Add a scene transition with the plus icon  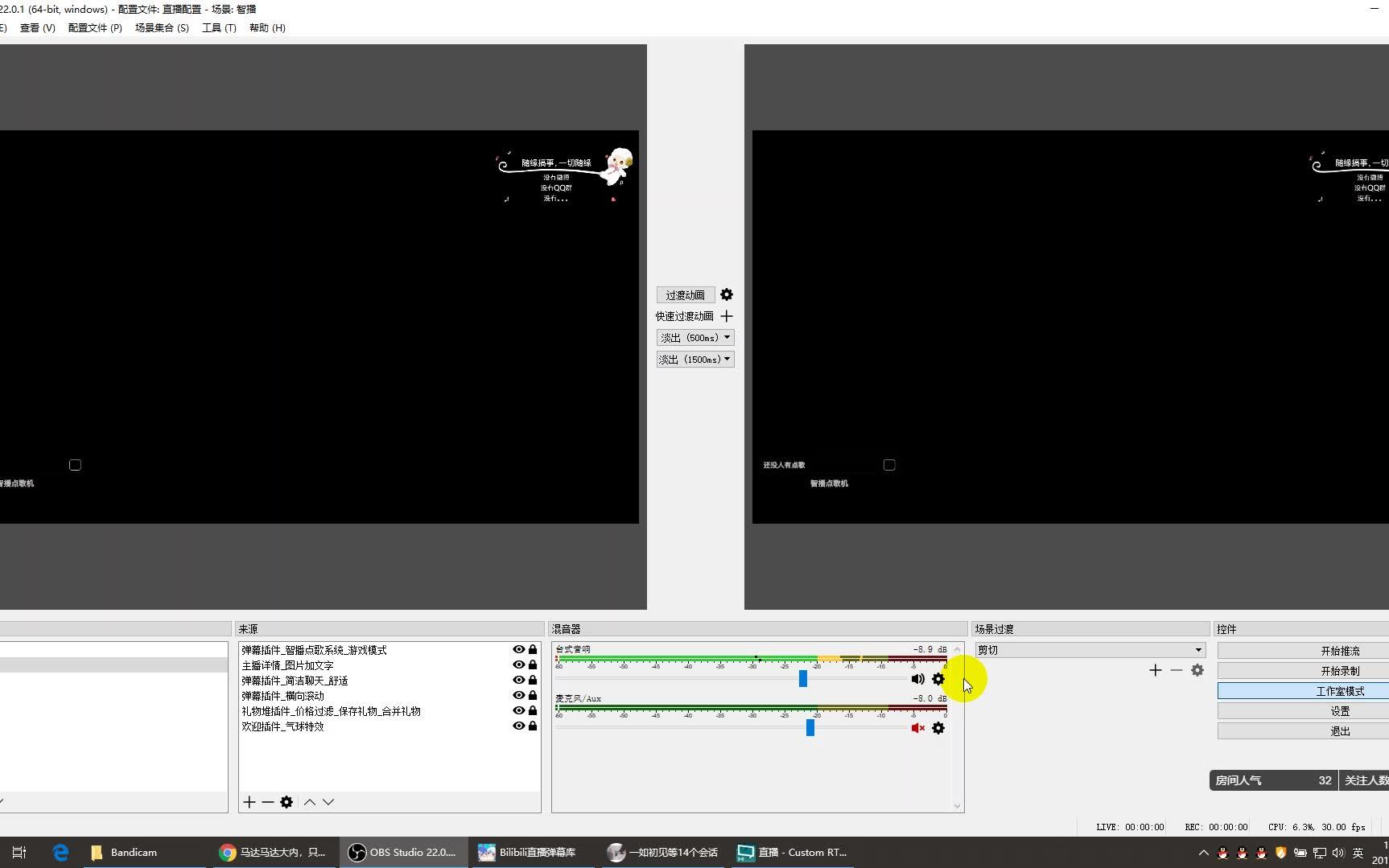coord(1156,670)
